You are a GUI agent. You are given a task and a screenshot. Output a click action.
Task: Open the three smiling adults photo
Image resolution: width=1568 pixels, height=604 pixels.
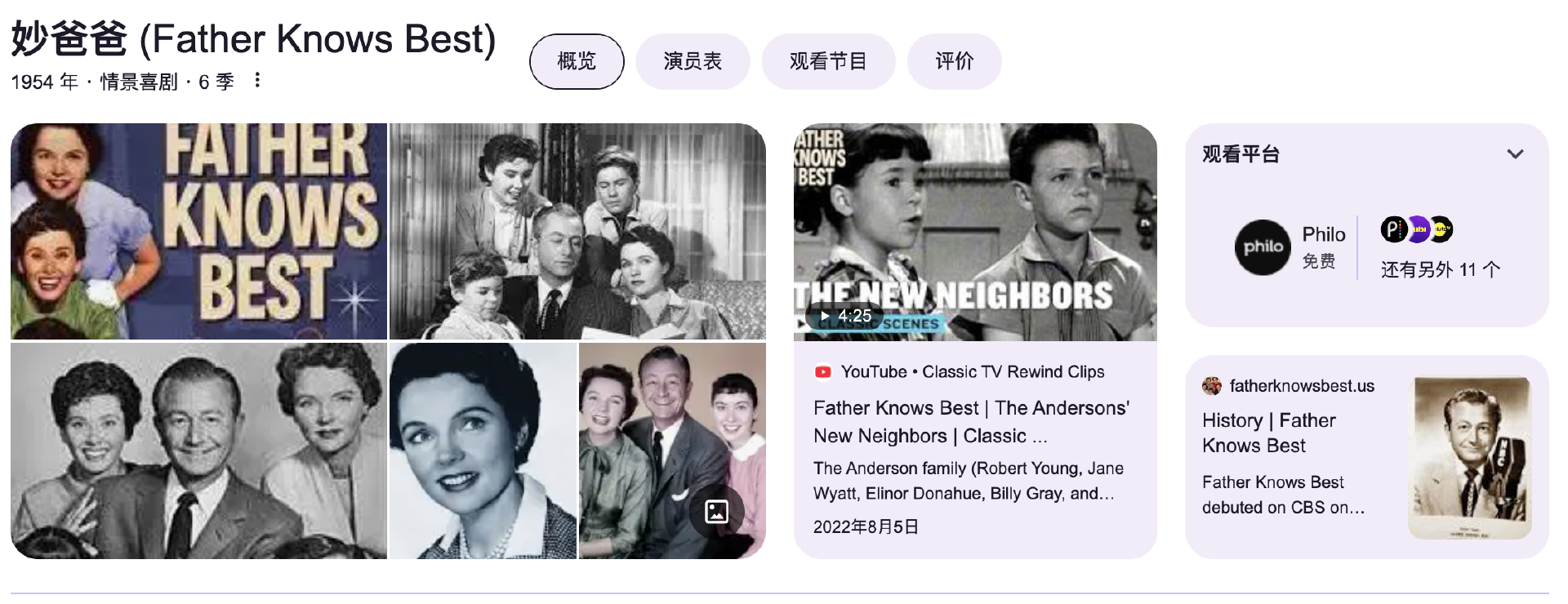click(198, 451)
